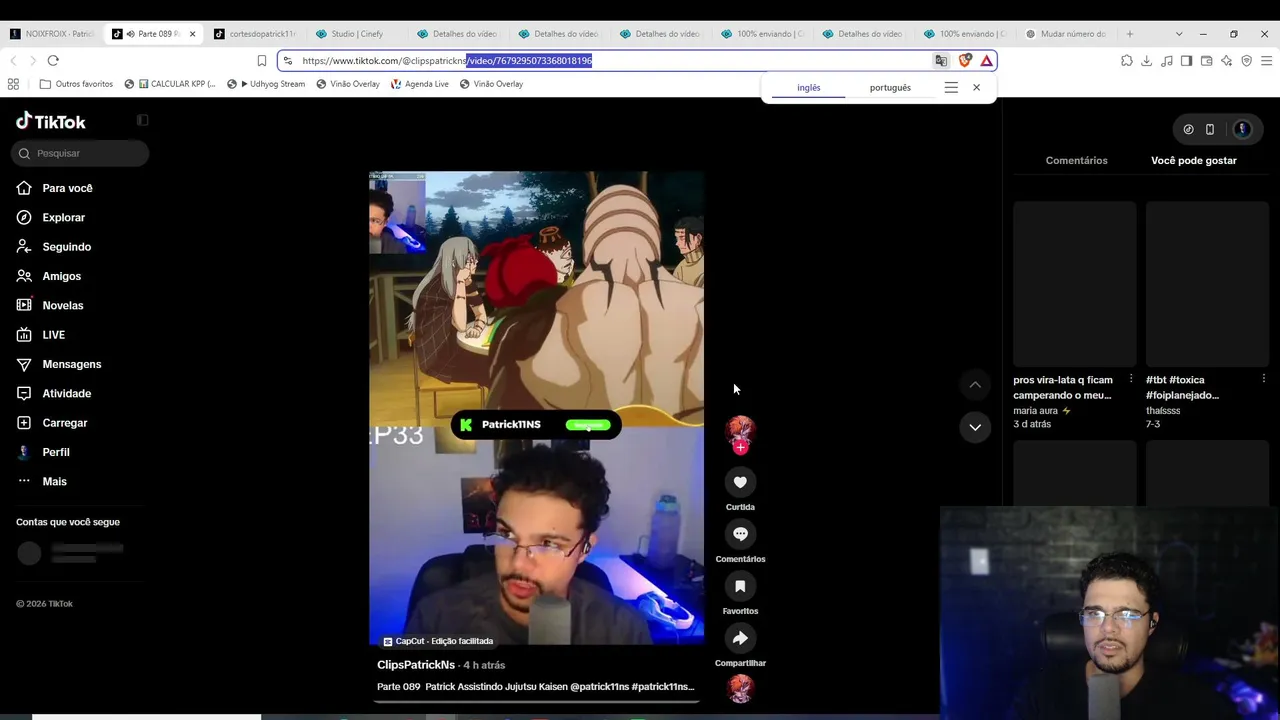Switch to Você pode gostar tab

pyautogui.click(x=1194, y=160)
